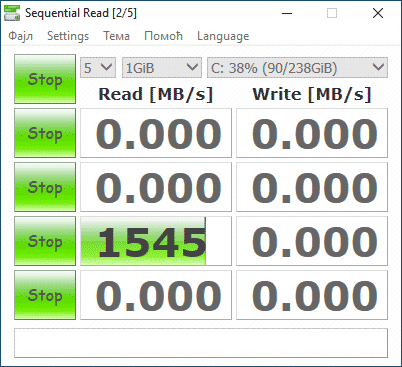This screenshot has height=367, width=402.
Task: Click the Write [MB/s] column header
Action: pos(312,94)
